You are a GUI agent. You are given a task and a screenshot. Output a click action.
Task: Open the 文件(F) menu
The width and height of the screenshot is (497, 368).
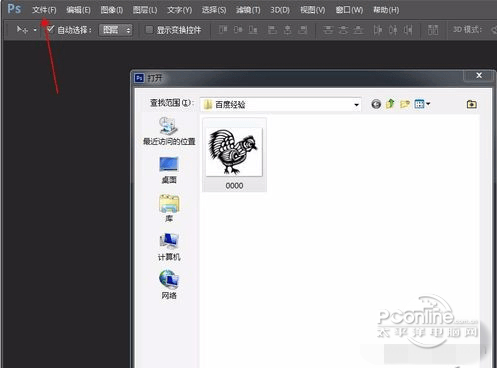pos(44,10)
